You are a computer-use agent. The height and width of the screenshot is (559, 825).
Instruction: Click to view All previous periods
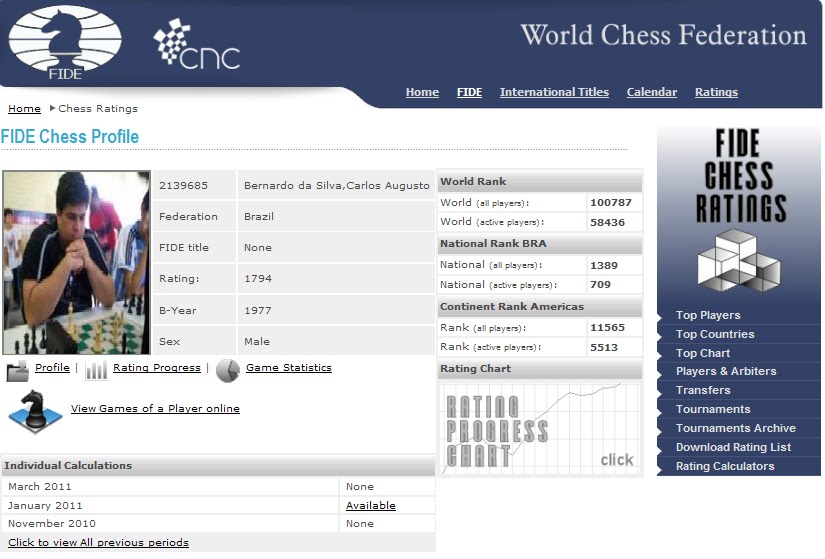tap(98, 542)
